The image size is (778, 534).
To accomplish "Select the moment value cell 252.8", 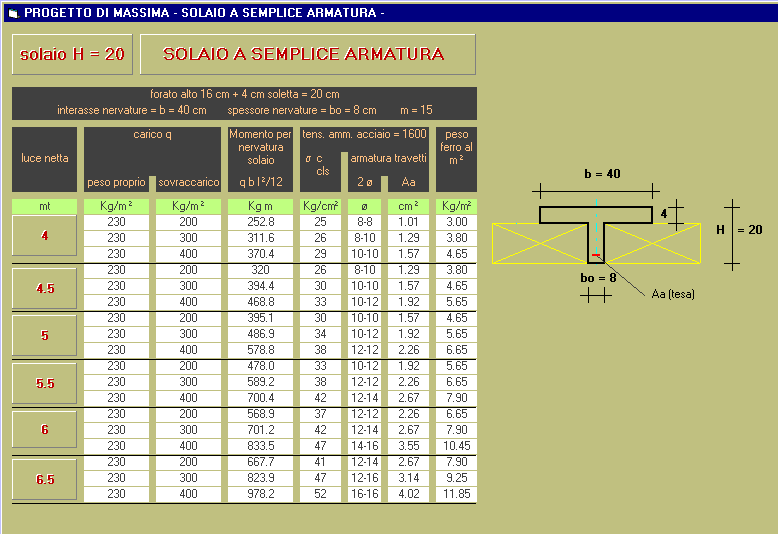I will tap(260, 222).
